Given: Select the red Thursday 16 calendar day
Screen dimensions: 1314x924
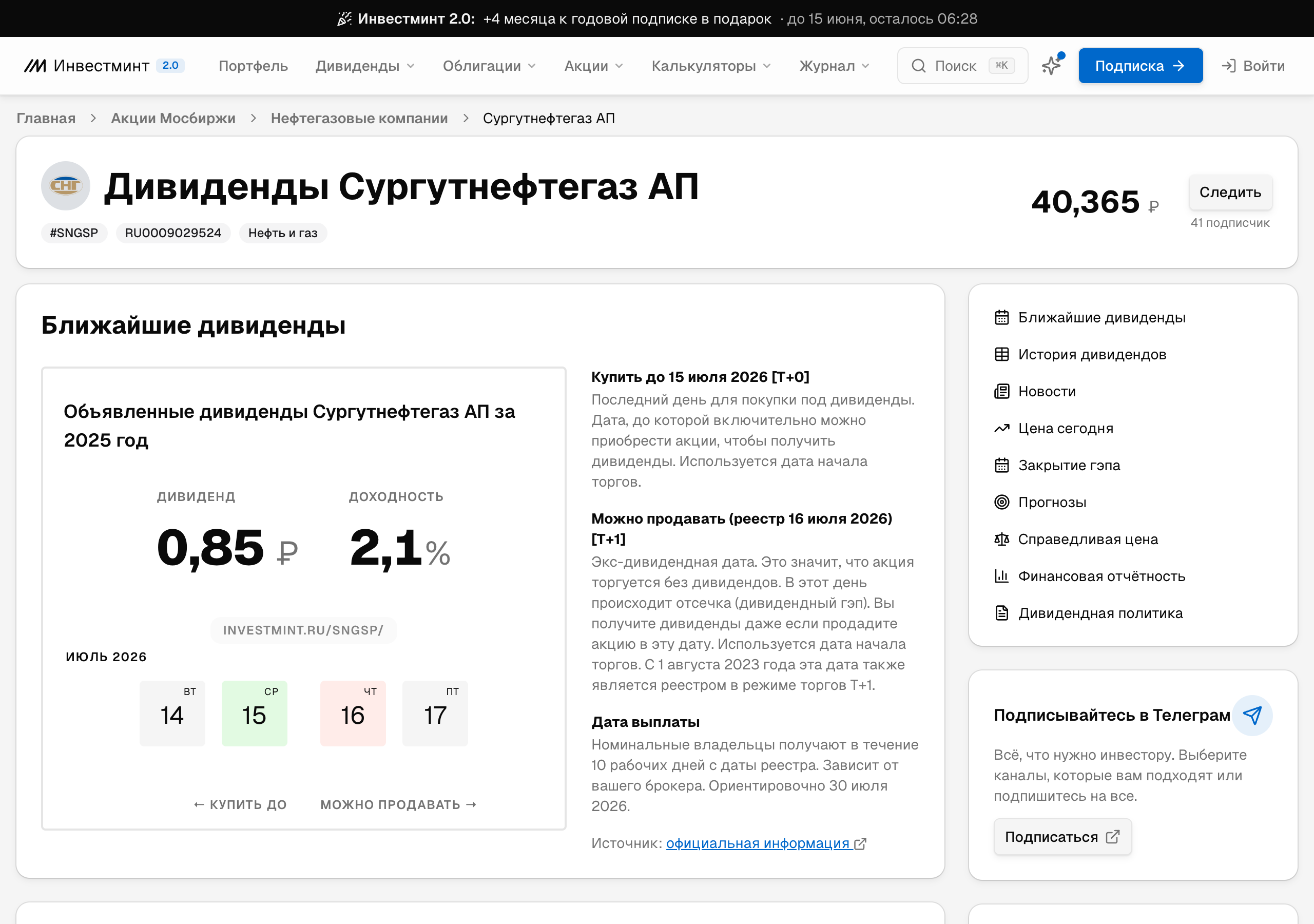Looking at the screenshot, I should click(353, 713).
